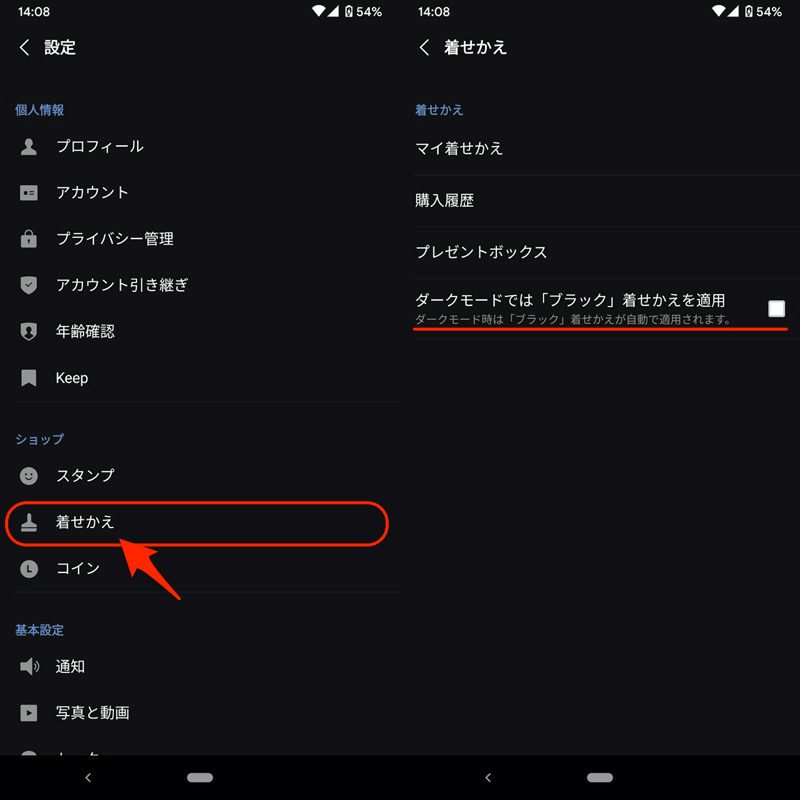Tap the coin icon beside コイン
800x800 pixels.
pyautogui.click(x=29, y=568)
